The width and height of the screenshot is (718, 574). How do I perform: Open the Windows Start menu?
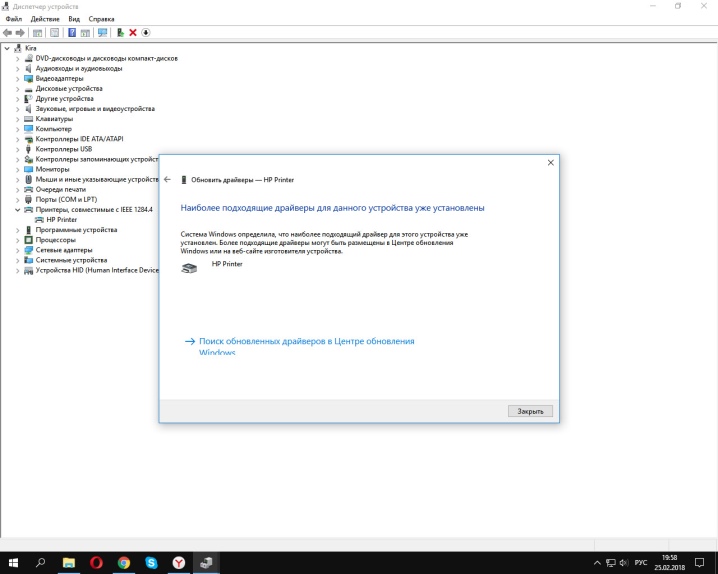[x=13, y=563]
